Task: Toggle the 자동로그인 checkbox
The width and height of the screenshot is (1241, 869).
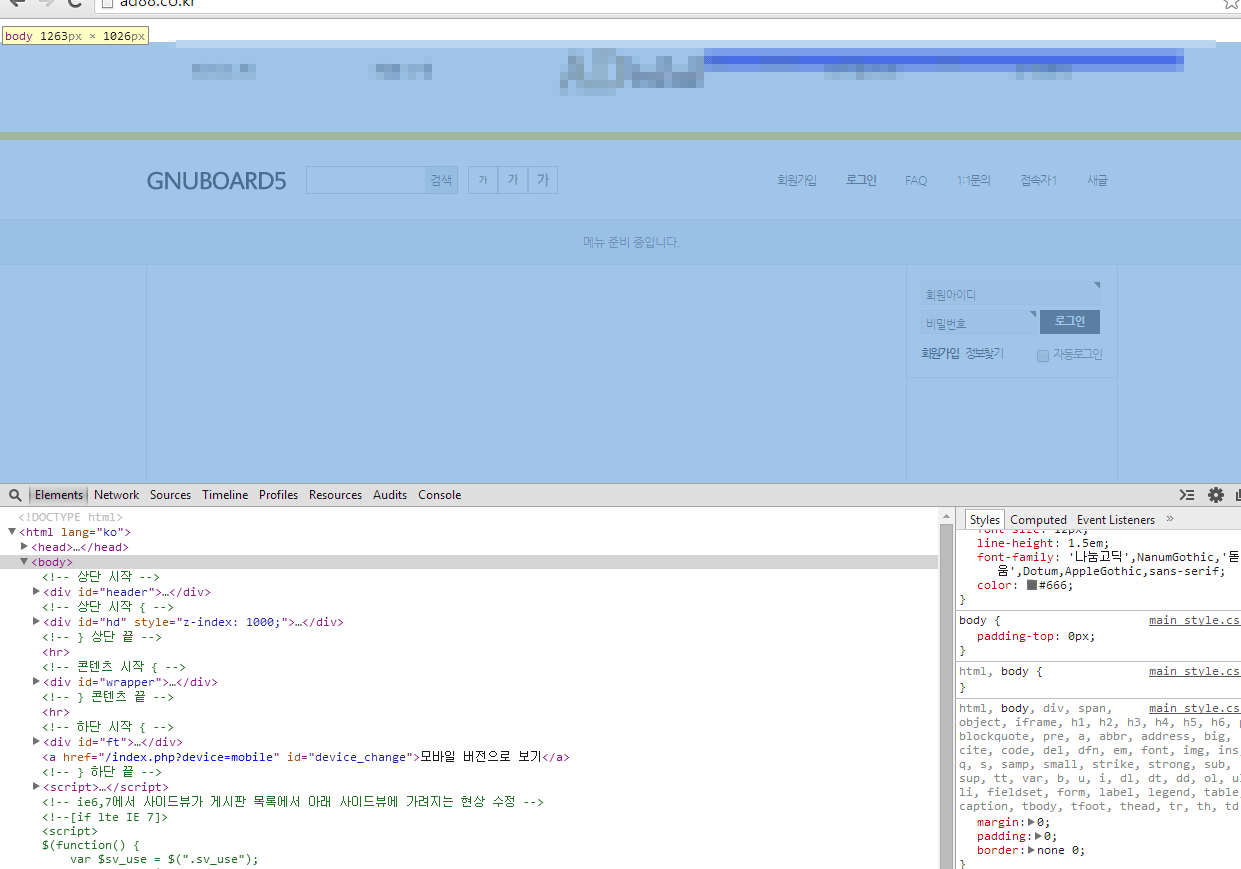Action: 1043,355
